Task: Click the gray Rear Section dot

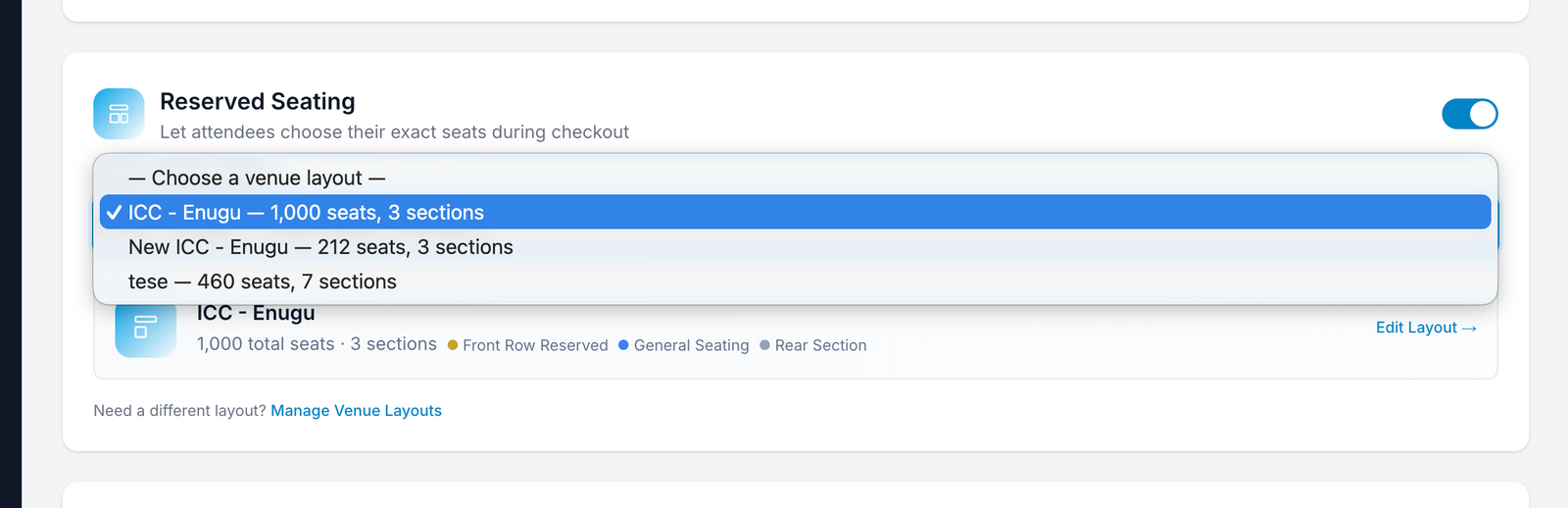Action: pos(764,345)
